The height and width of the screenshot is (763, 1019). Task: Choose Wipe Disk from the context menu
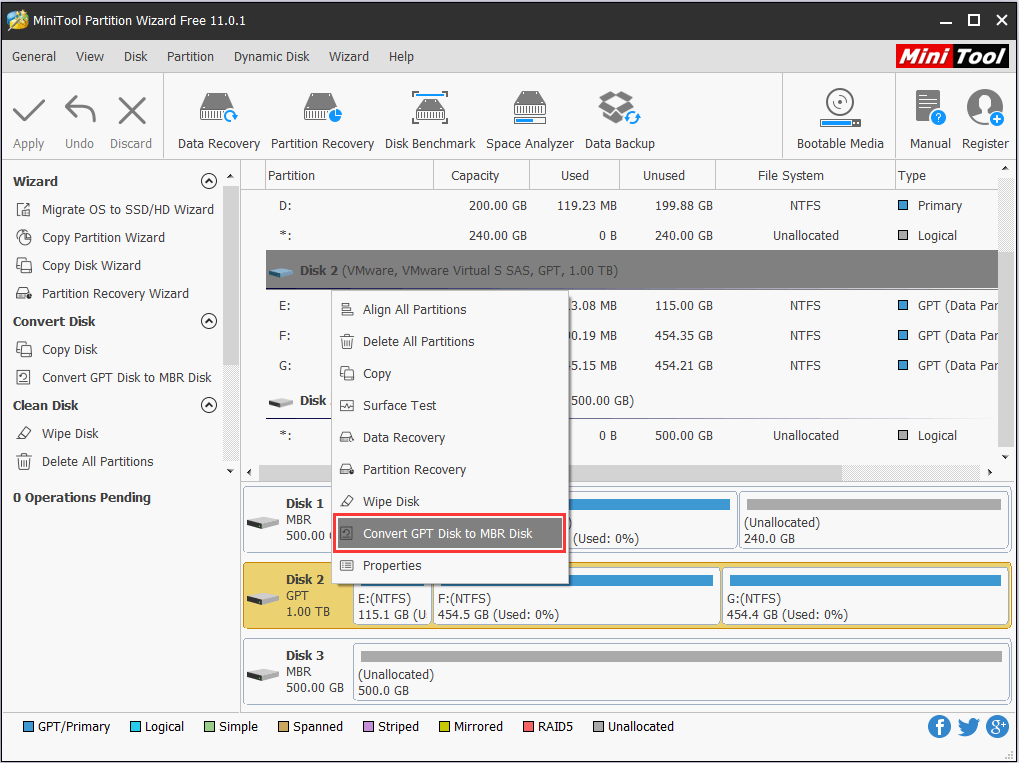[x=450, y=501]
